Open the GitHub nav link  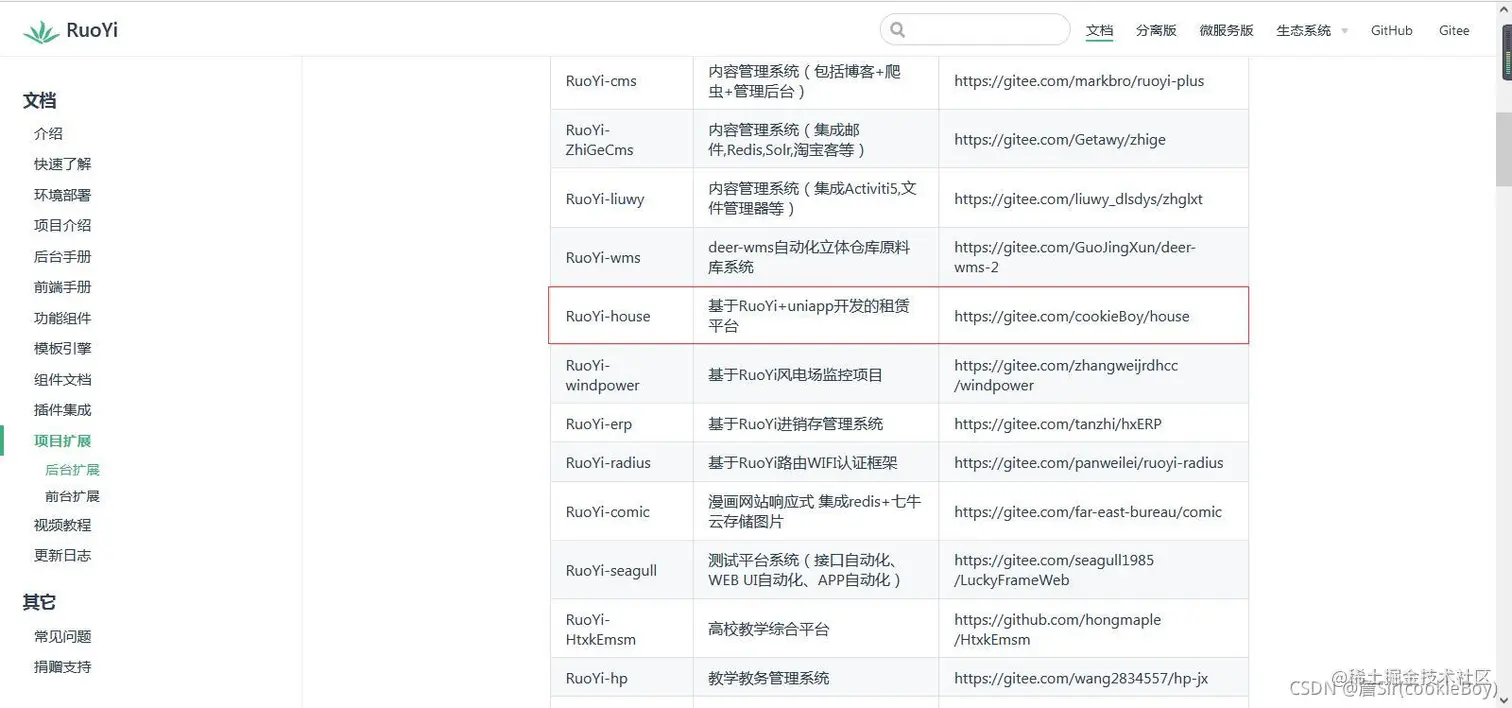click(1391, 31)
